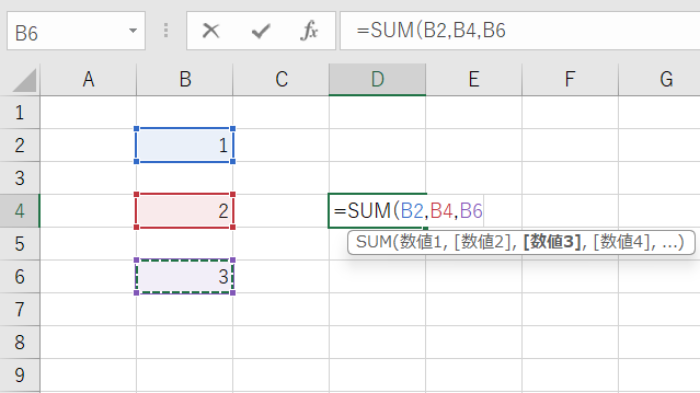This screenshot has height=393, width=700.
Task: Click 数値1 argument in the tooltip
Action: click(x=421, y=242)
